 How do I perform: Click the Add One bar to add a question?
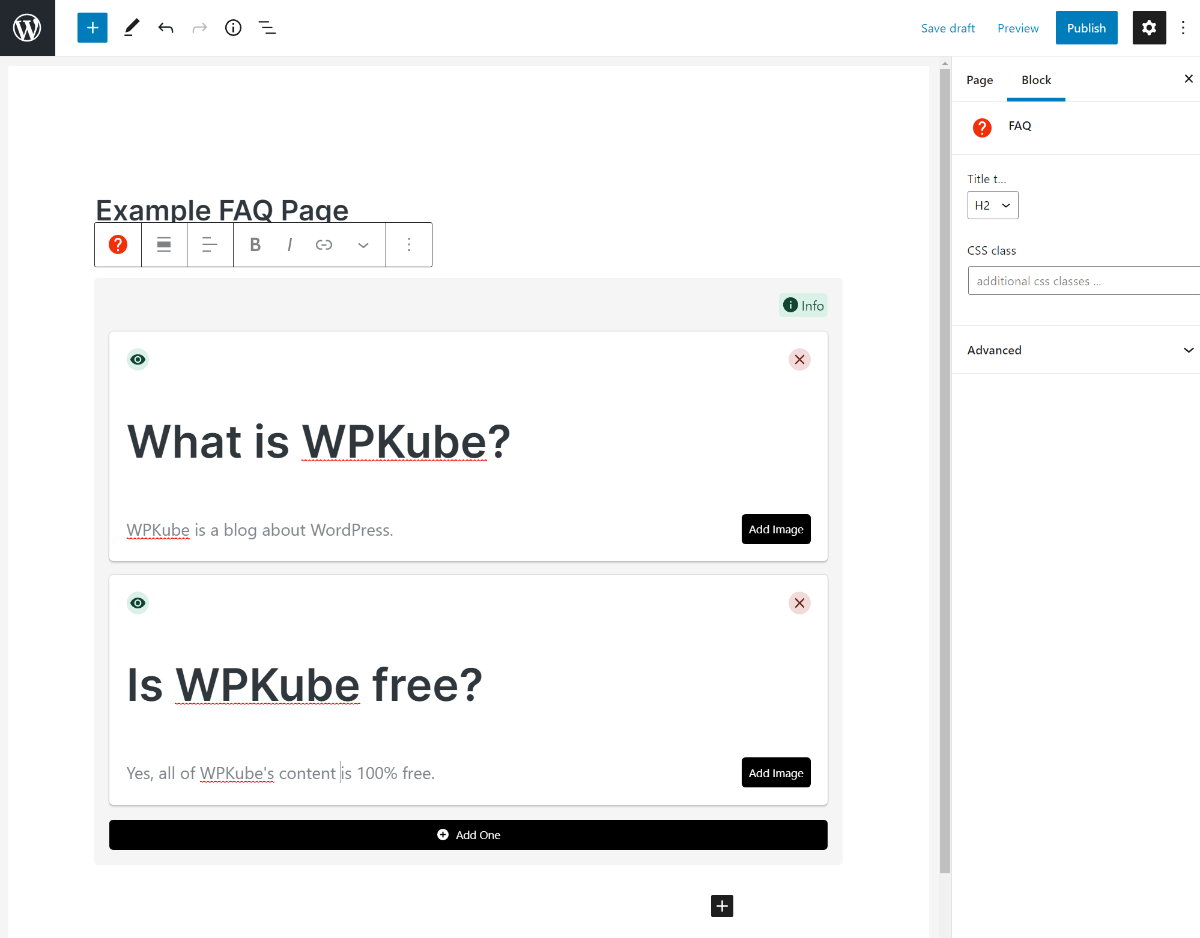click(468, 834)
